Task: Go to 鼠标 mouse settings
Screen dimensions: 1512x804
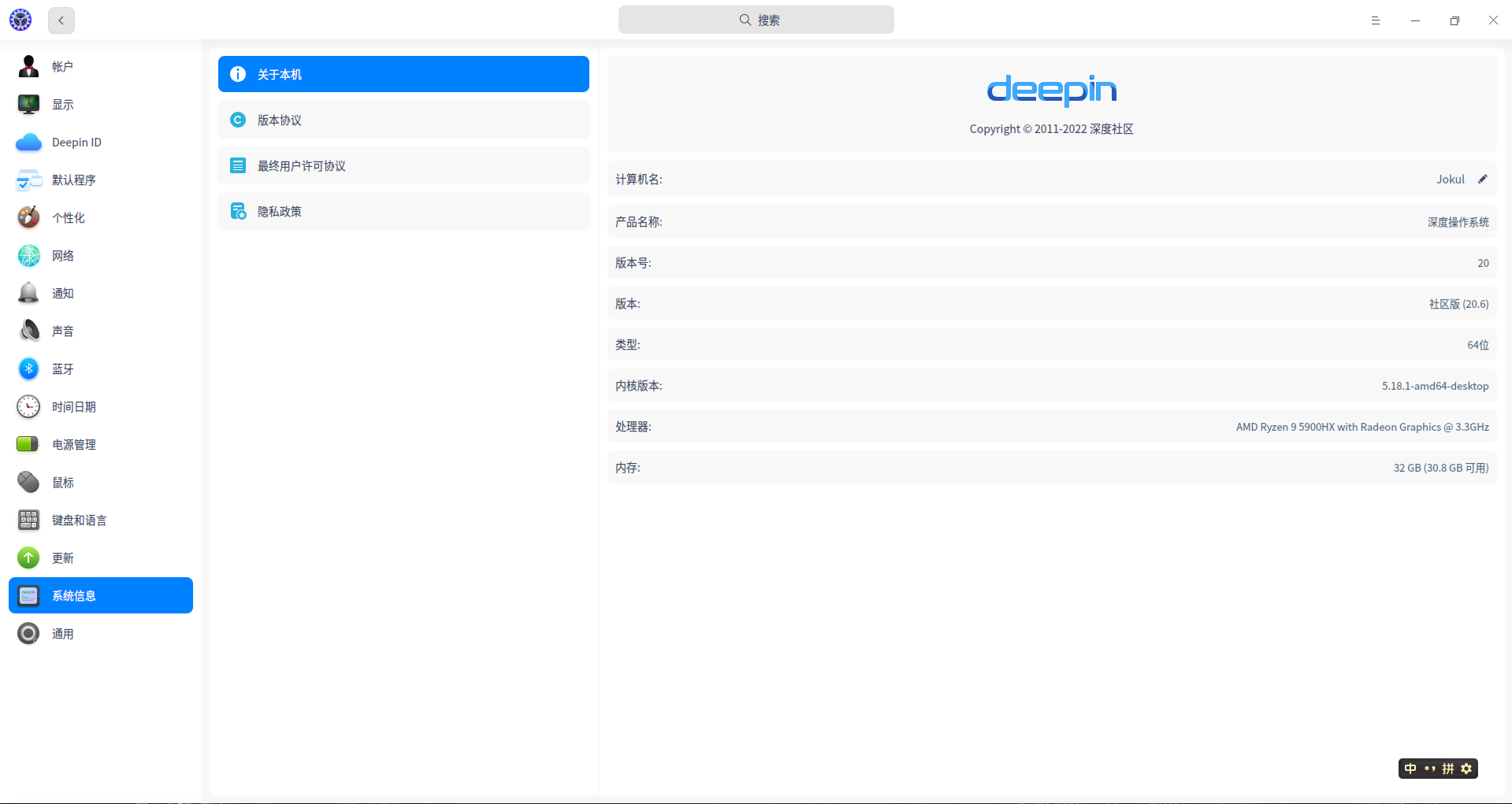Action: pyautogui.click(x=101, y=482)
